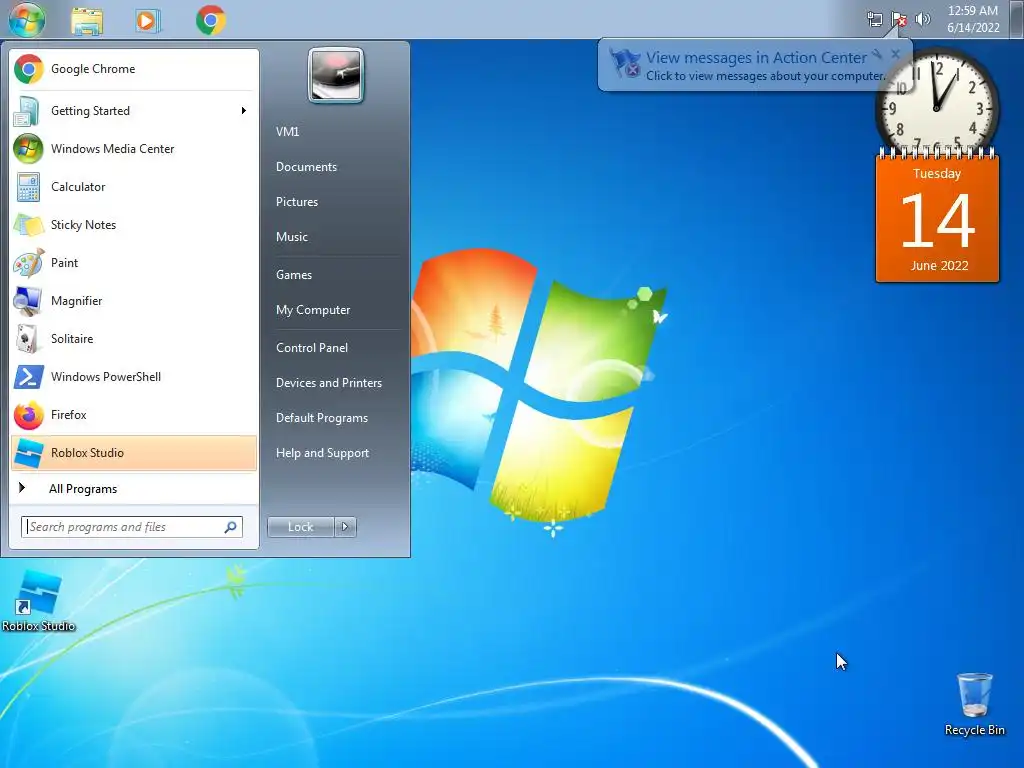Click the 'Paint' text label
The image size is (1024, 768).
(64, 263)
